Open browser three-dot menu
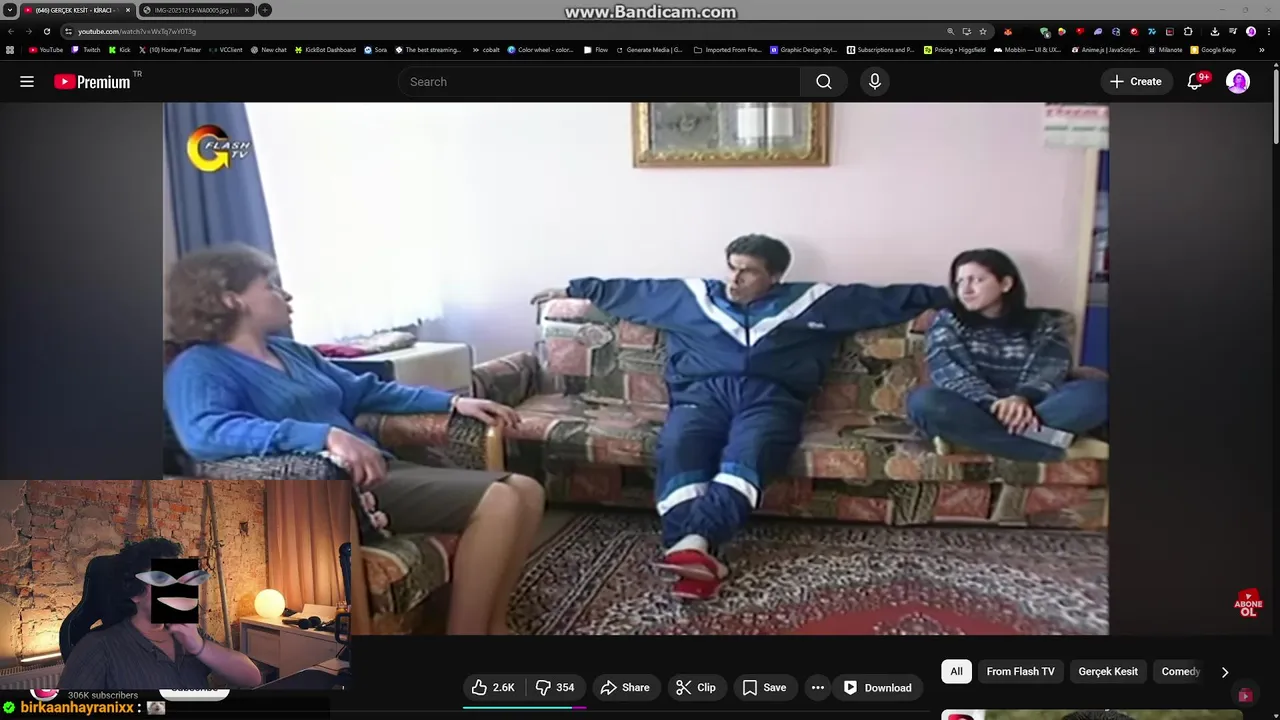 tap(1269, 31)
